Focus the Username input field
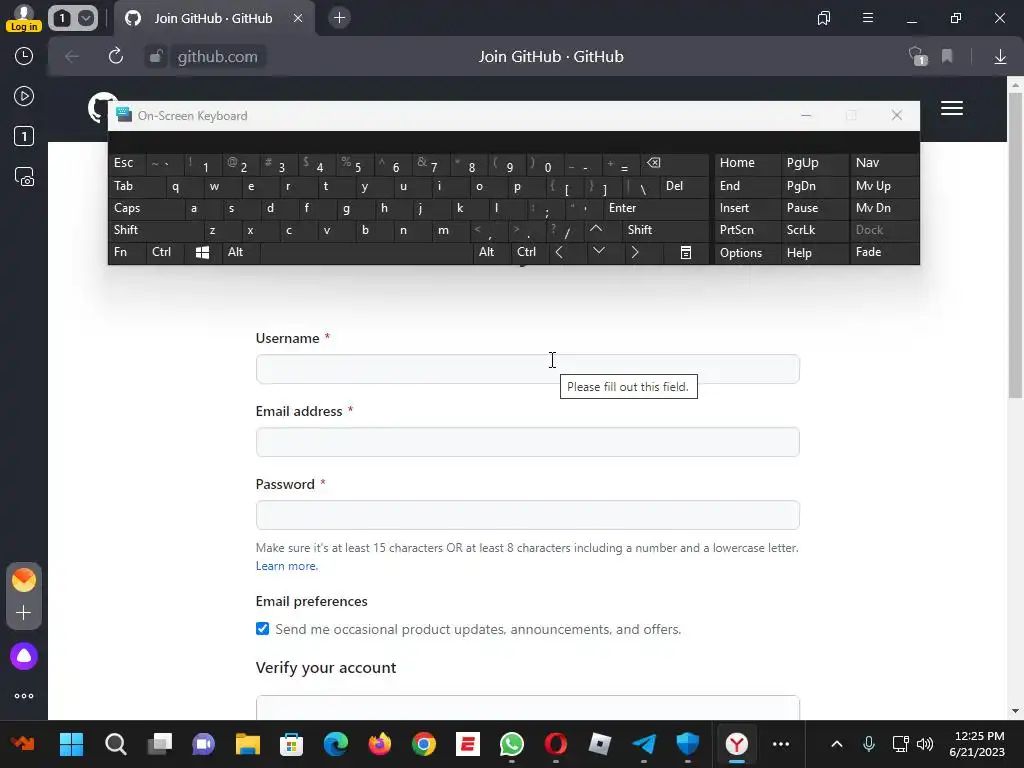 pos(528,369)
